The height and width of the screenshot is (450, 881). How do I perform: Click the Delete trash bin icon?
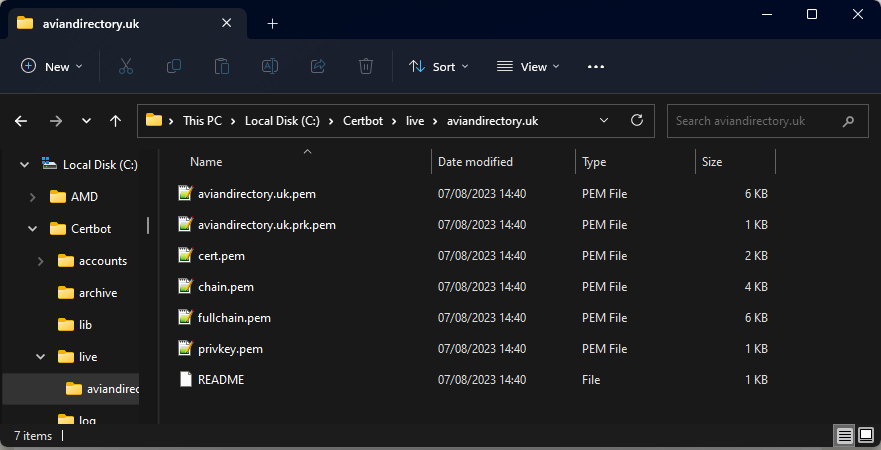[366, 66]
